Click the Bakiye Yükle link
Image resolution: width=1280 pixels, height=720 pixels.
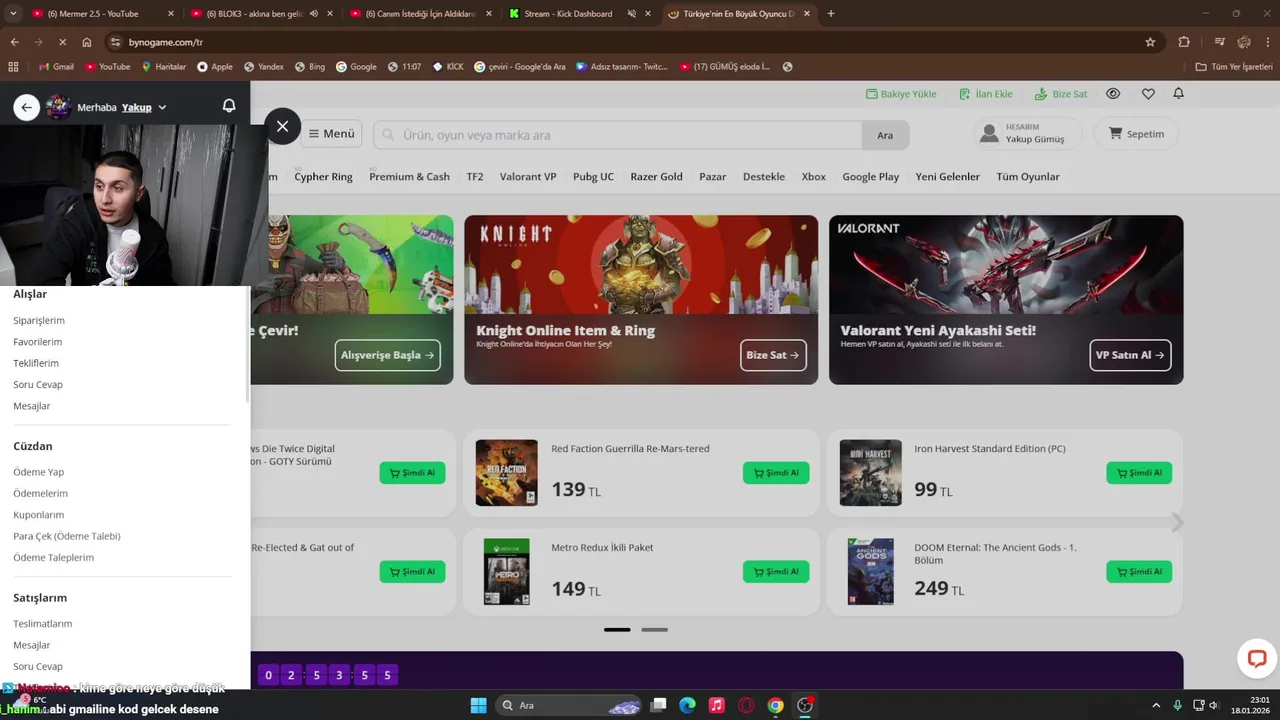click(x=901, y=94)
